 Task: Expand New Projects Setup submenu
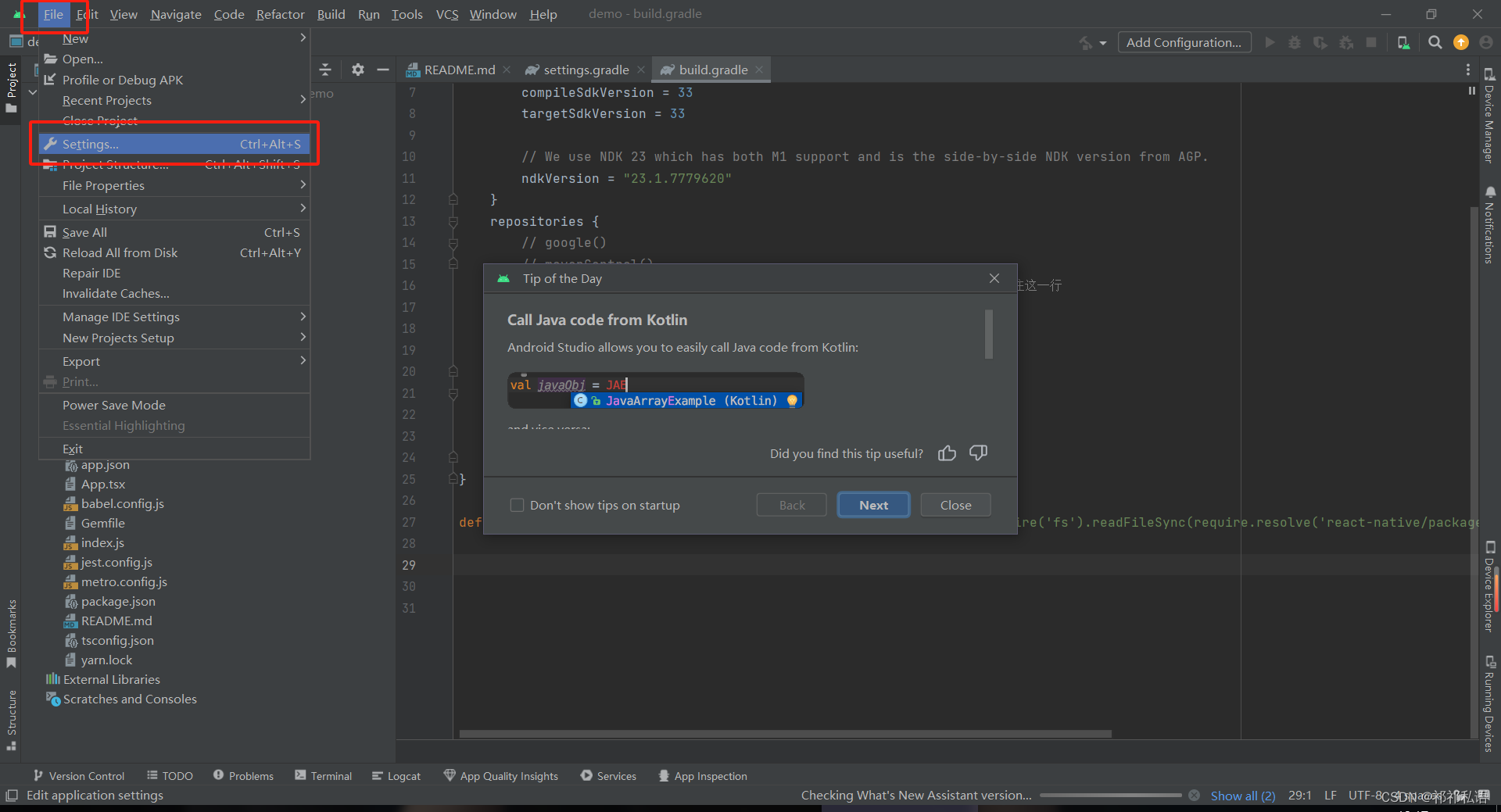pyautogui.click(x=303, y=337)
